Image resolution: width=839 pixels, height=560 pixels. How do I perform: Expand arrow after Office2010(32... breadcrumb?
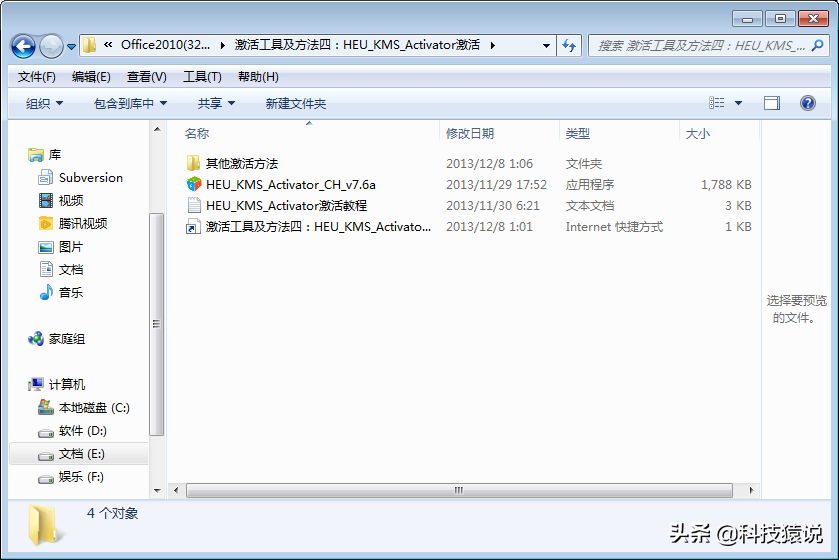point(223,45)
